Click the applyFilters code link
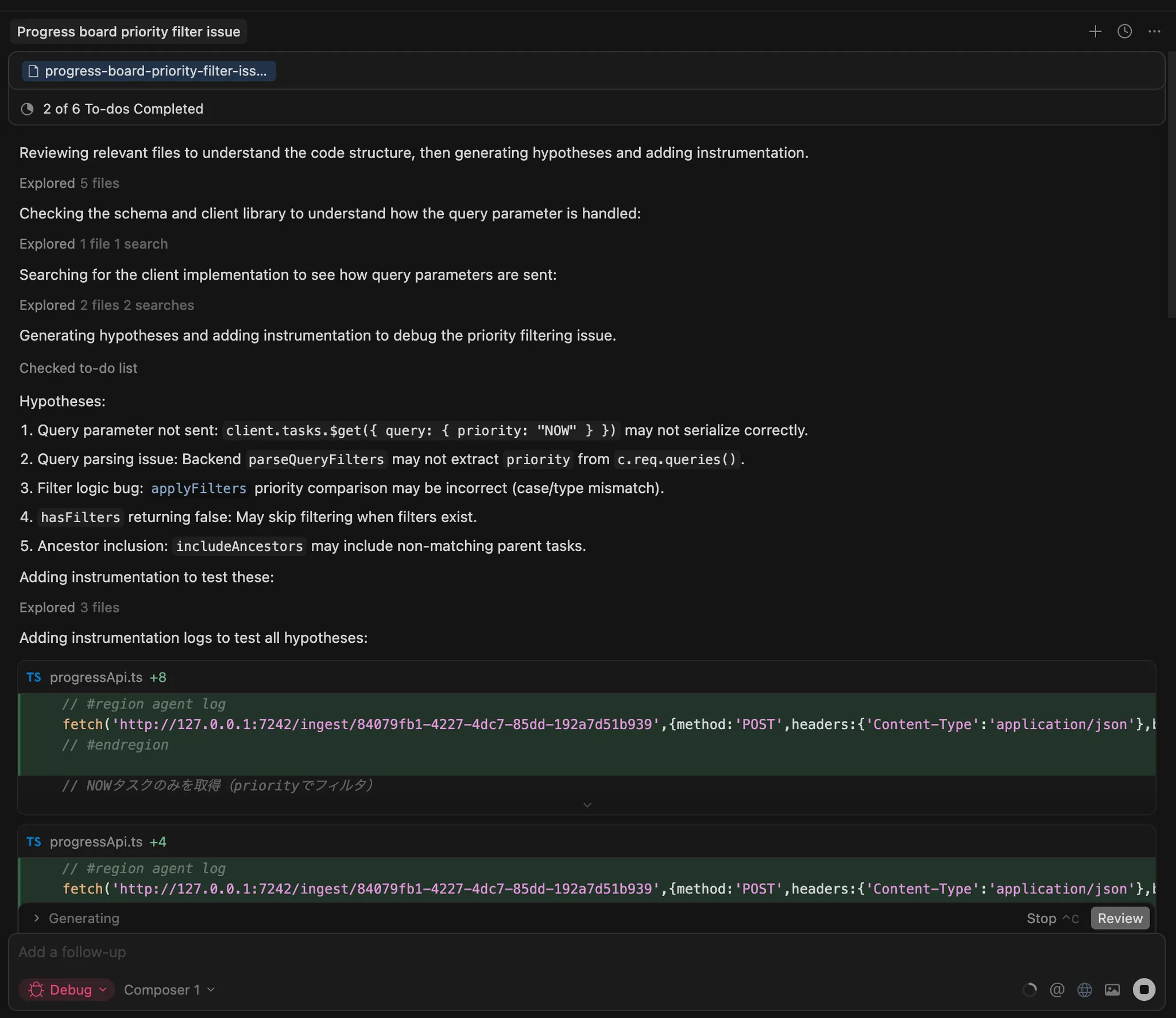The height and width of the screenshot is (1018, 1176). (x=199, y=488)
